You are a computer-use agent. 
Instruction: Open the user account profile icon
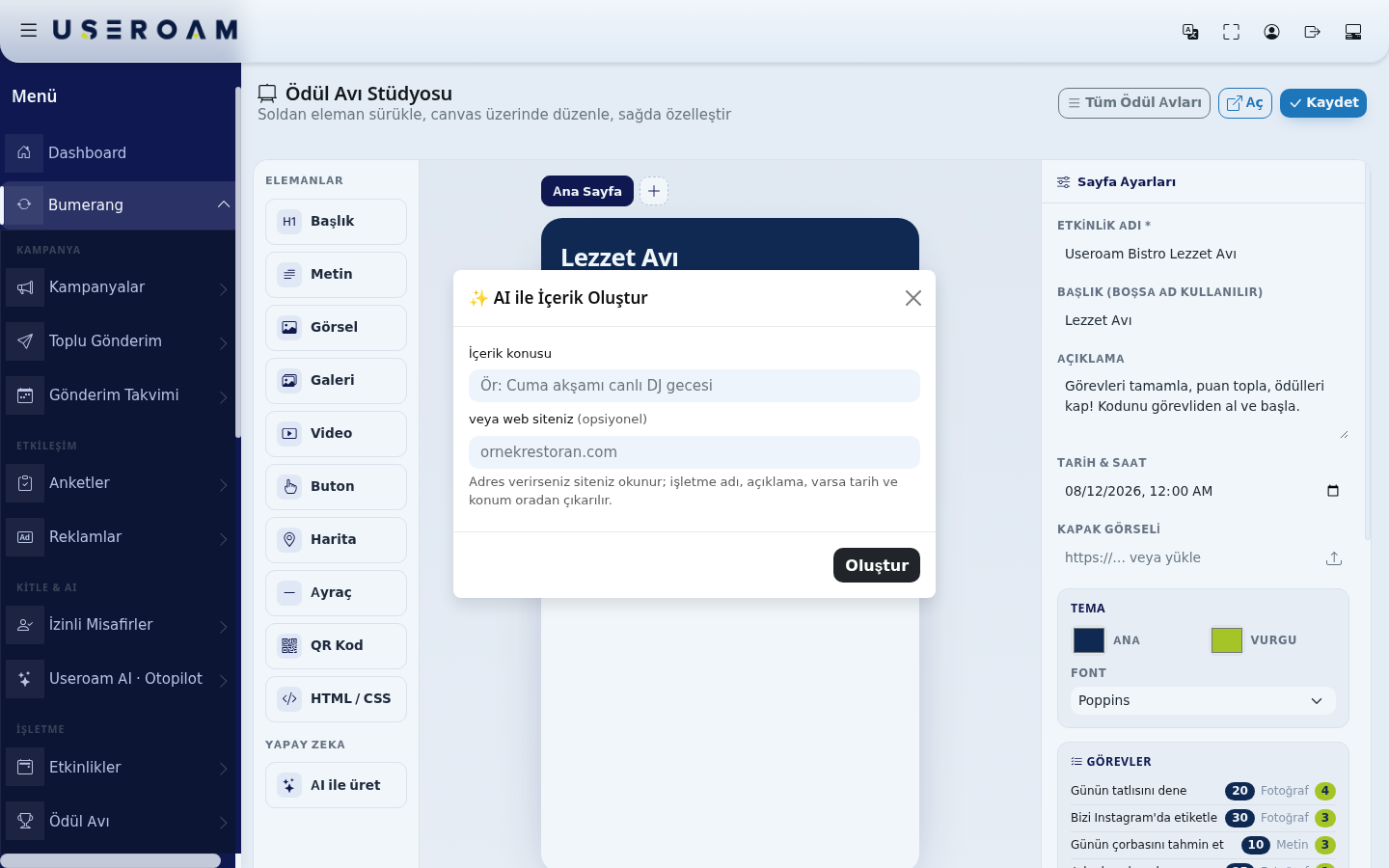pyautogui.click(x=1271, y=32)
